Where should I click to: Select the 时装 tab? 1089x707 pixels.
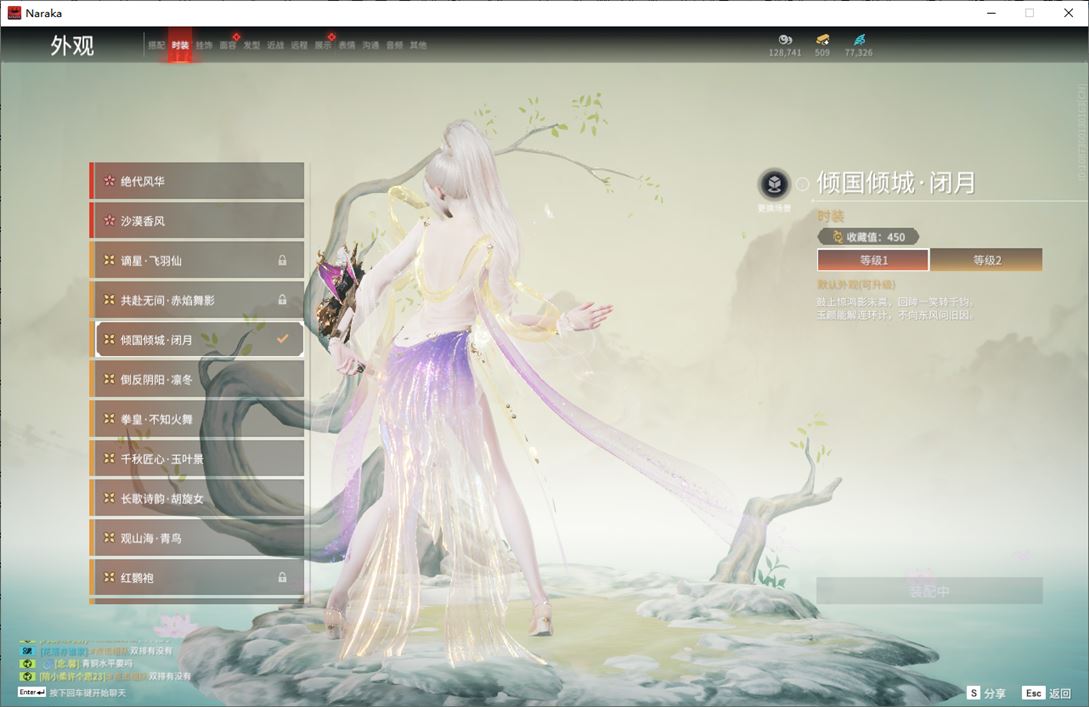[x=180, y=45]
